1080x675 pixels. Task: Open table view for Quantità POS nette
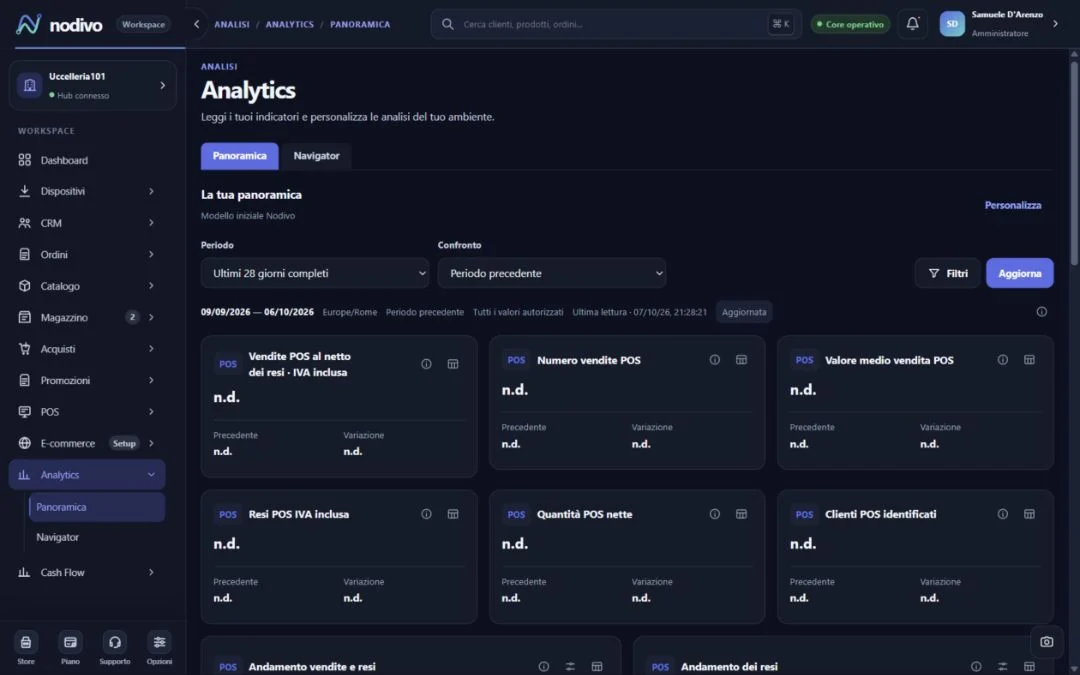tap(741, 515)
